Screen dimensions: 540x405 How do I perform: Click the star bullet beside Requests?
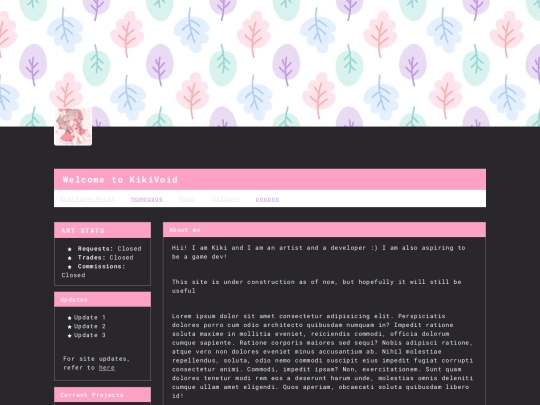click(70, 249)
